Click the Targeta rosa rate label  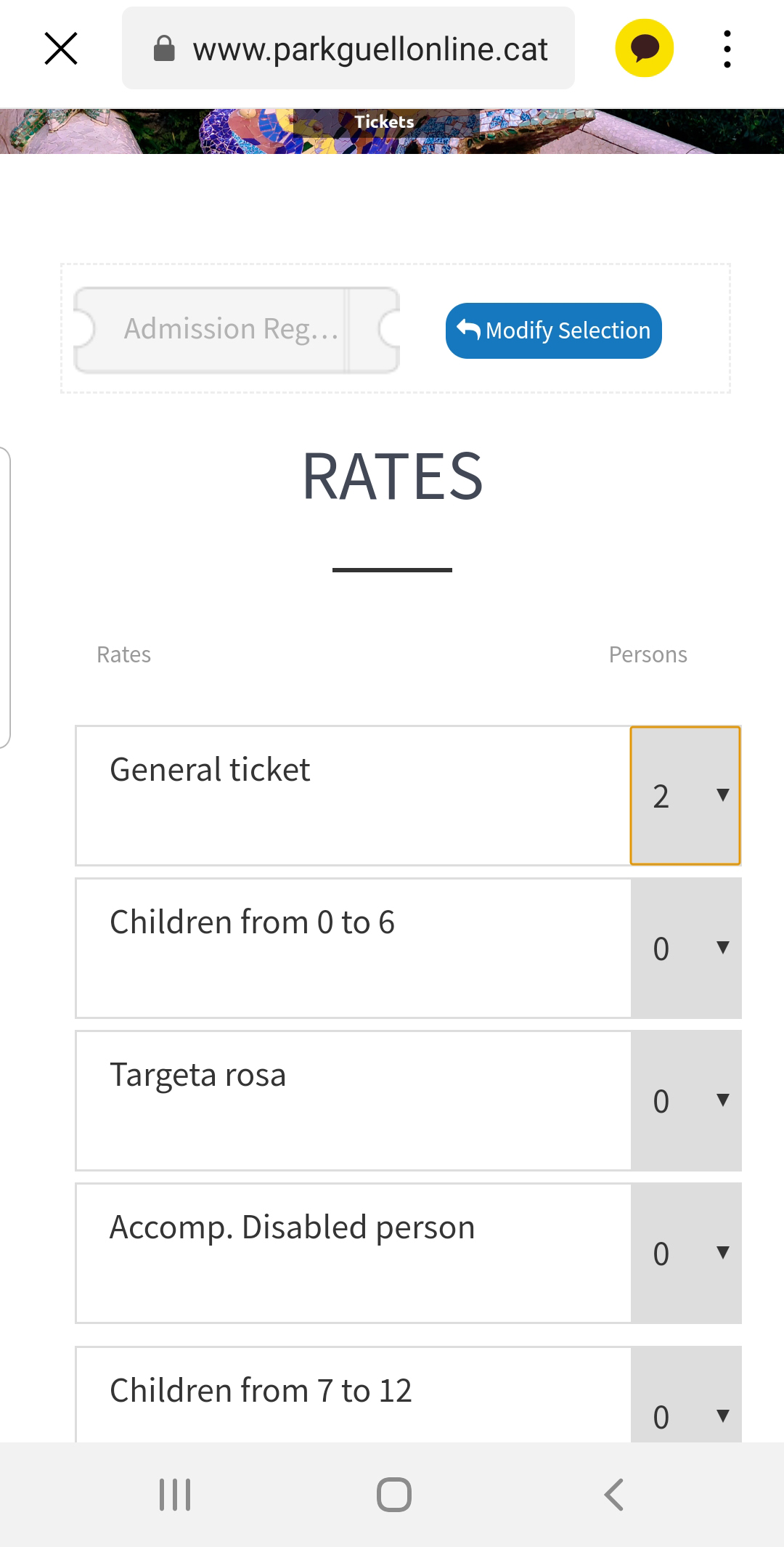coord(197,1075)
